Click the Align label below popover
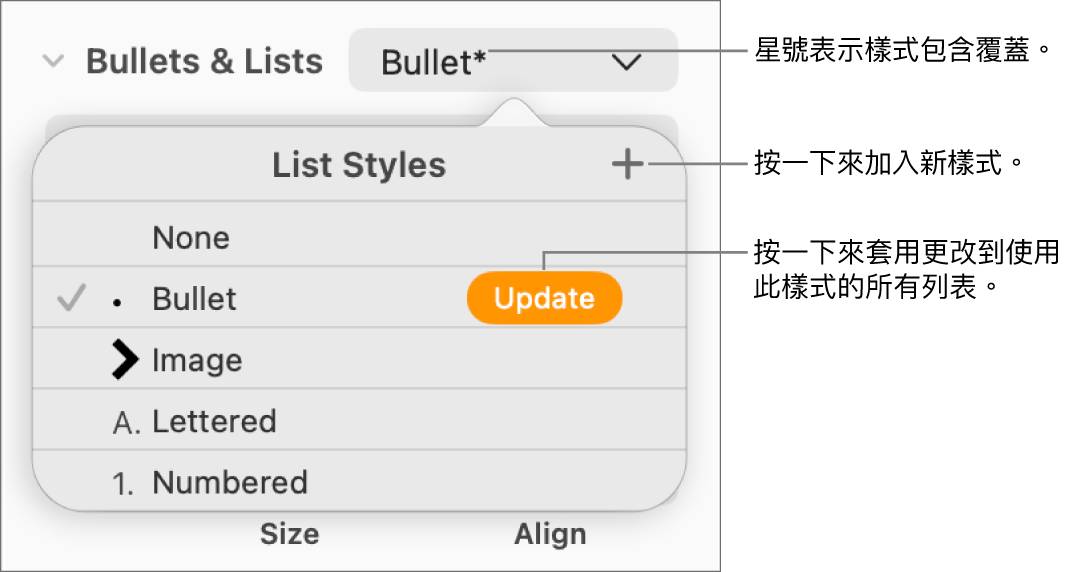Image resolution: width=1077 pixels, height=572 pixels. [550, 535]
